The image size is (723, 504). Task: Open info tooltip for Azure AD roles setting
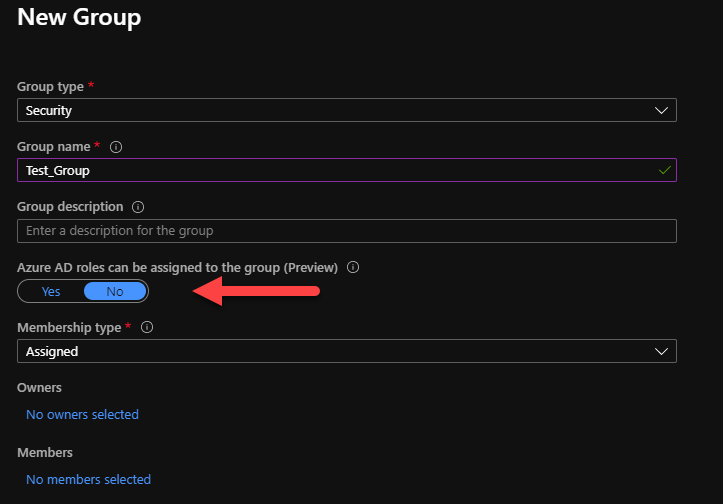(353, 268)
